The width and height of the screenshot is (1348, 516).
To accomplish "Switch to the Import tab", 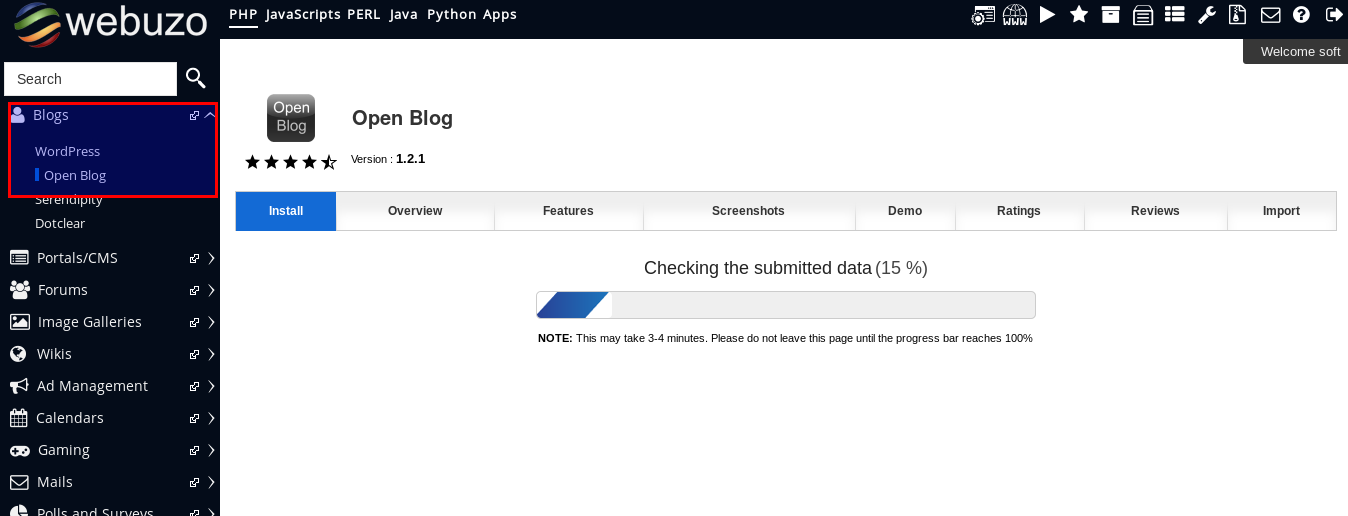I will [x=1281, y=211].
